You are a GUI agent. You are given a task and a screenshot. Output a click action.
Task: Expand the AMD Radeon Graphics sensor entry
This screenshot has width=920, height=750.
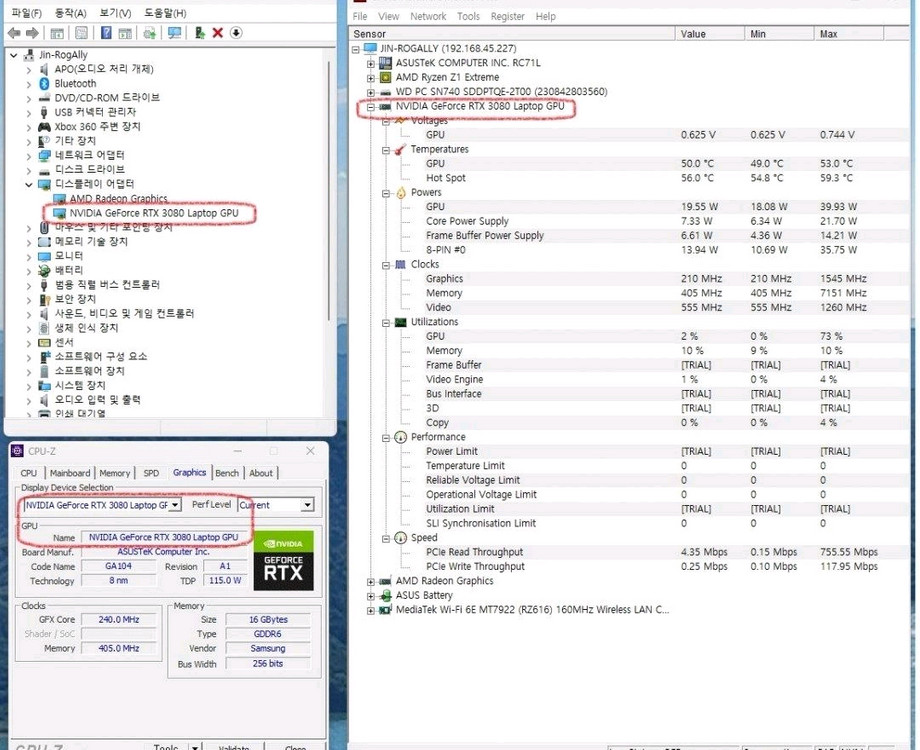[x=370, y=580]
